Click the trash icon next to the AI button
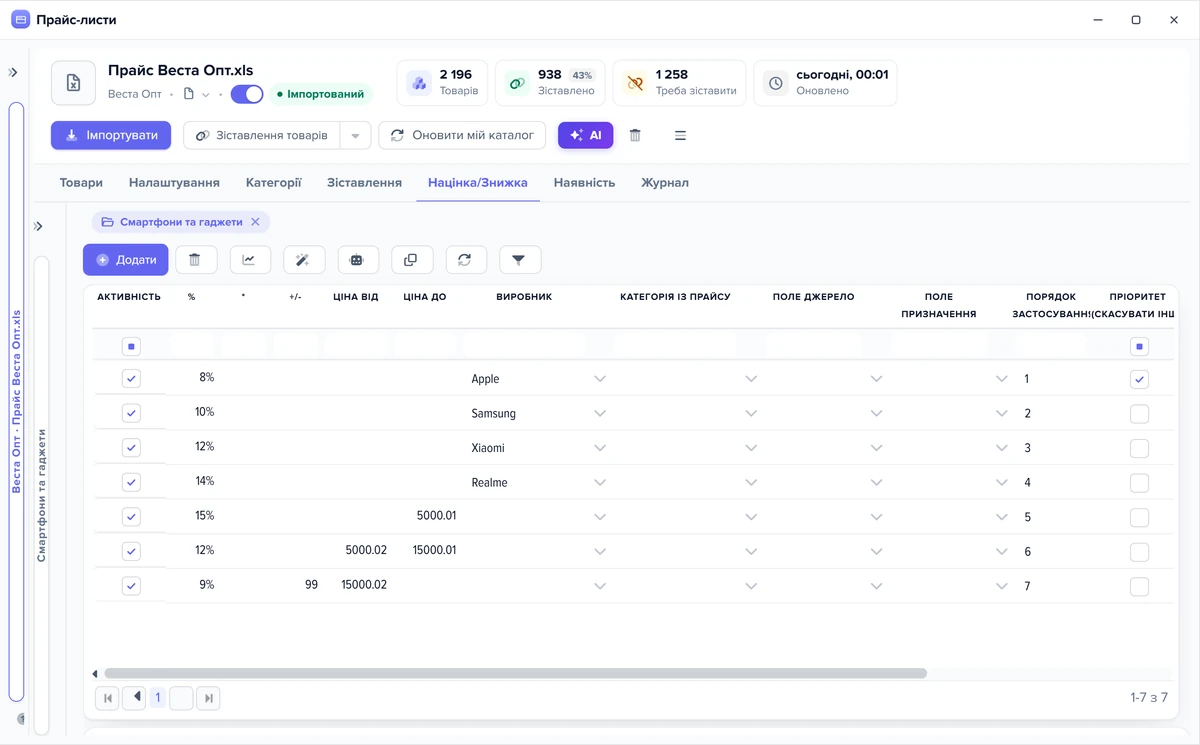This screenshot has width=1200, height=745. coord(635,135)
